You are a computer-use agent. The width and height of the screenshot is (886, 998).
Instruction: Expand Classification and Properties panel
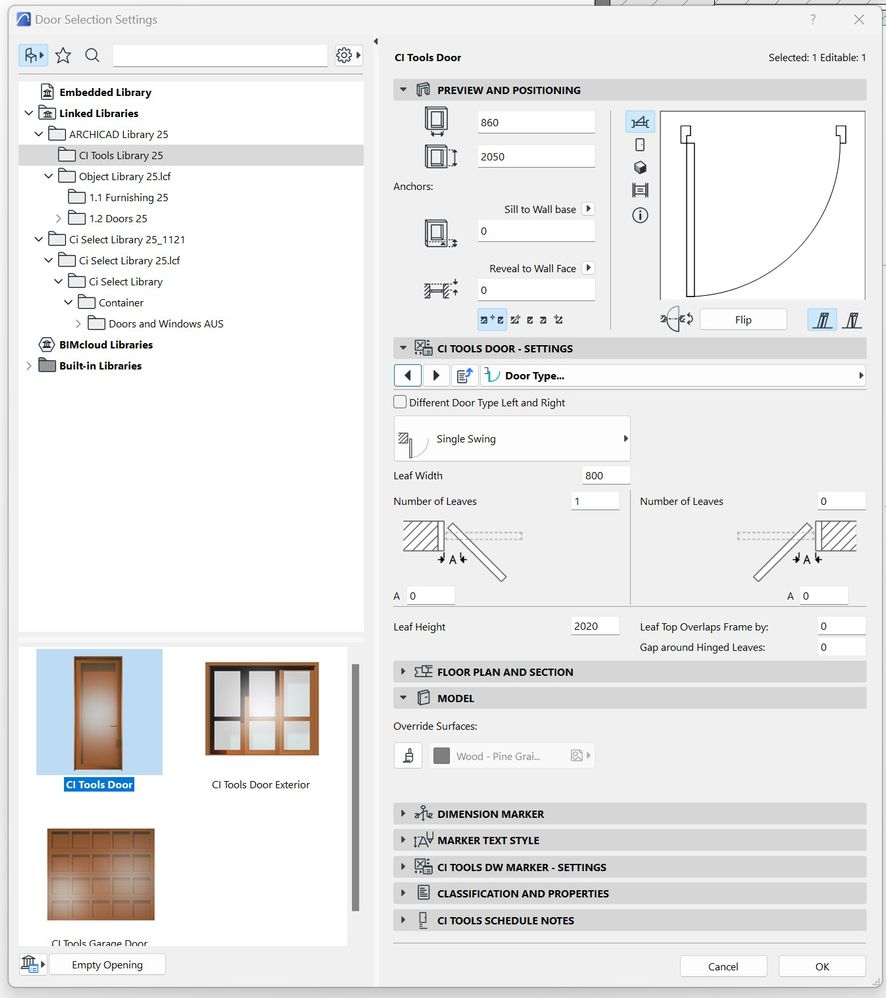[x=403, y=893]
